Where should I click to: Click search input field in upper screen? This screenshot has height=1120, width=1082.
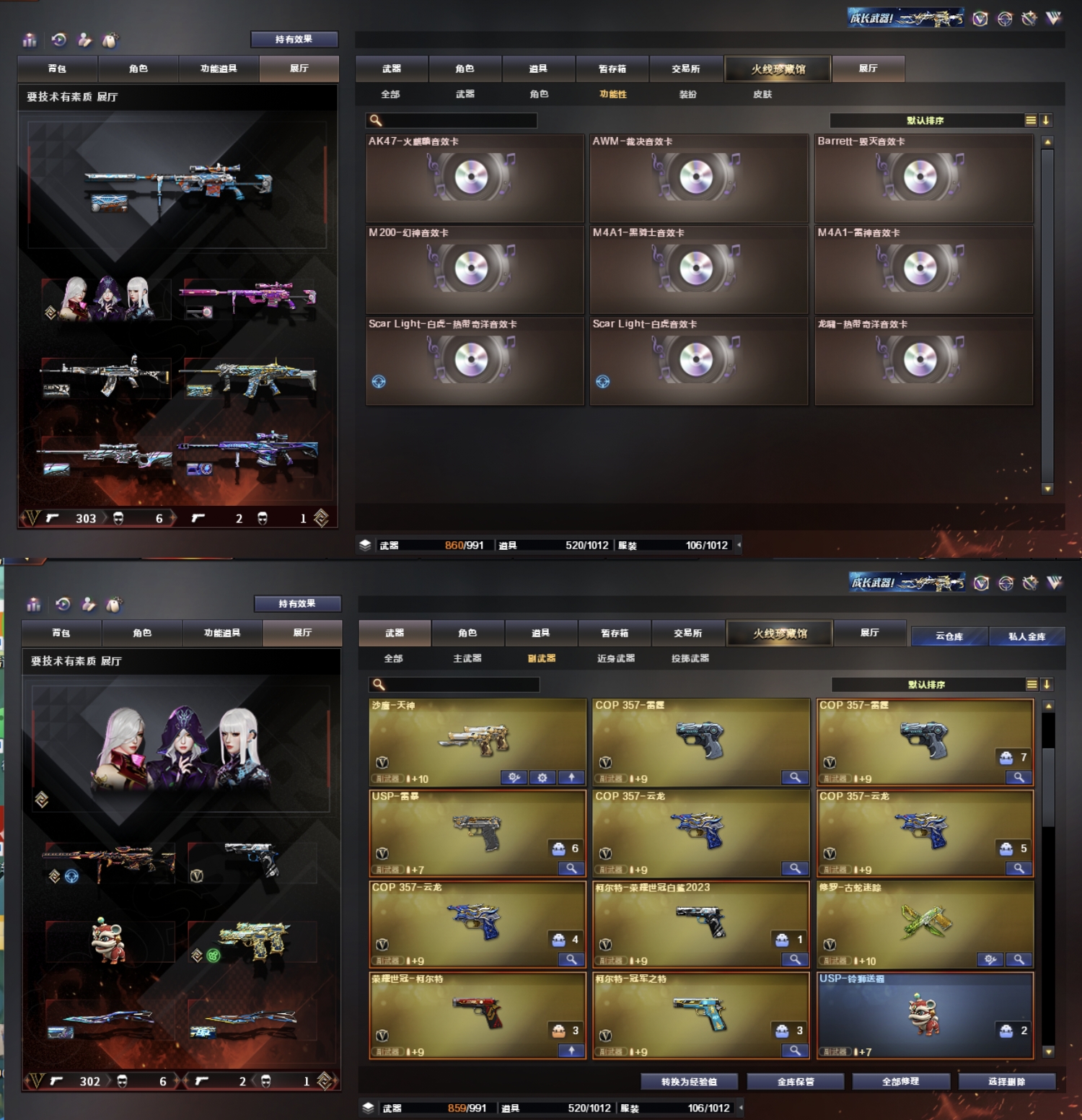452,121
